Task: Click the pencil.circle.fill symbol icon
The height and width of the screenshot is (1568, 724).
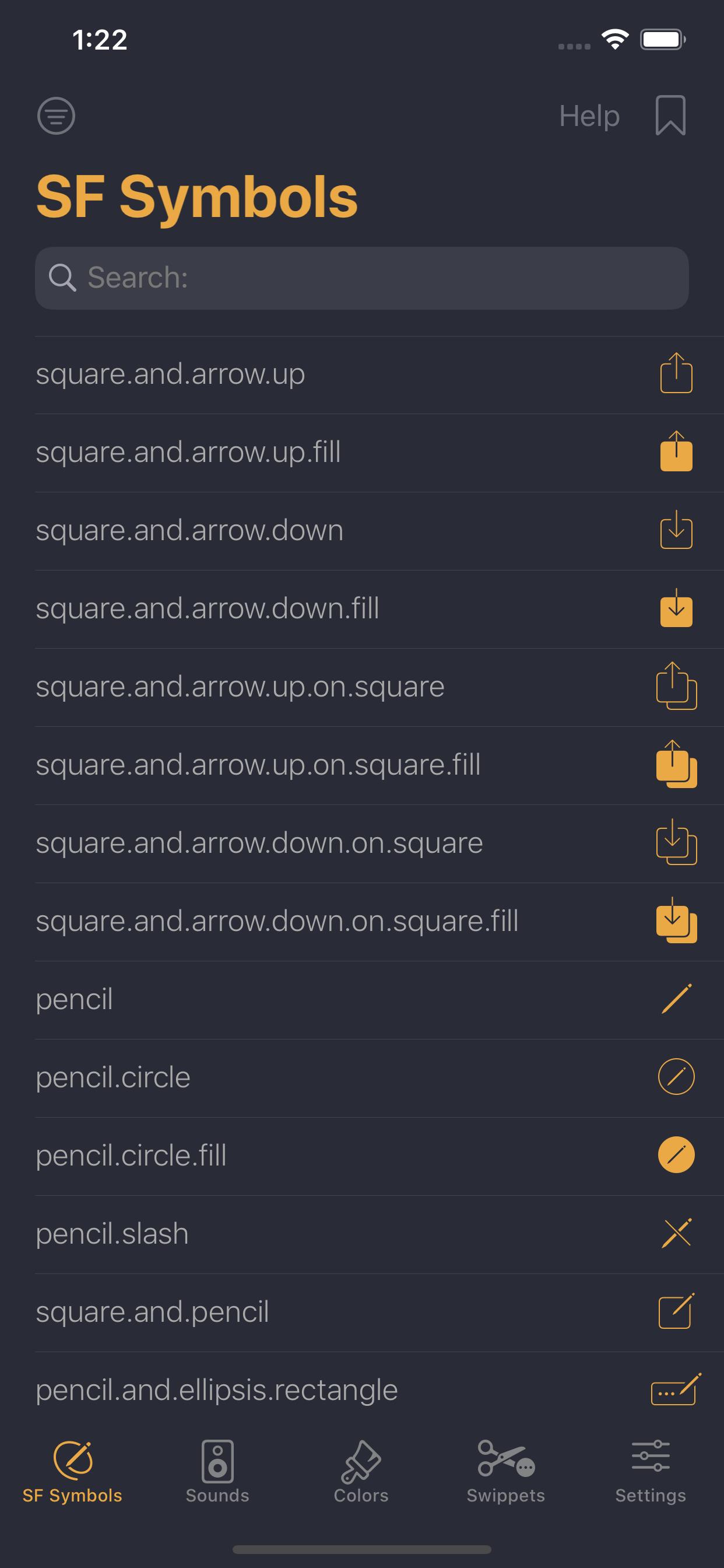Action: (x=676, y=1154)
